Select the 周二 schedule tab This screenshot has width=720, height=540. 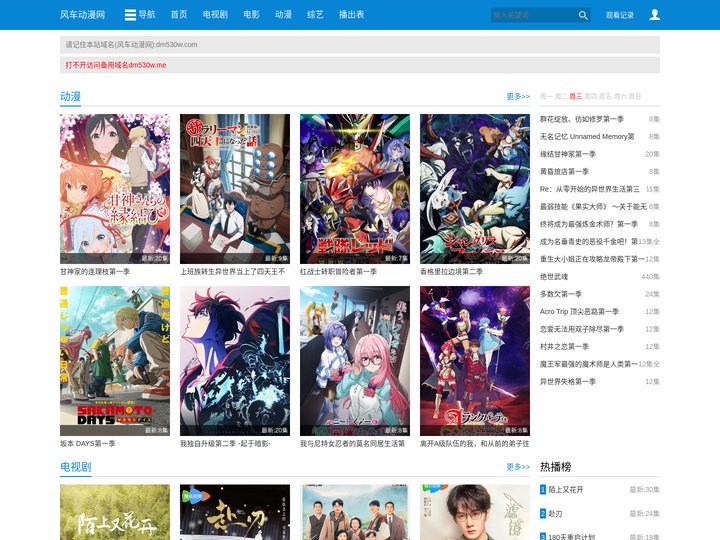pos(561,96)
